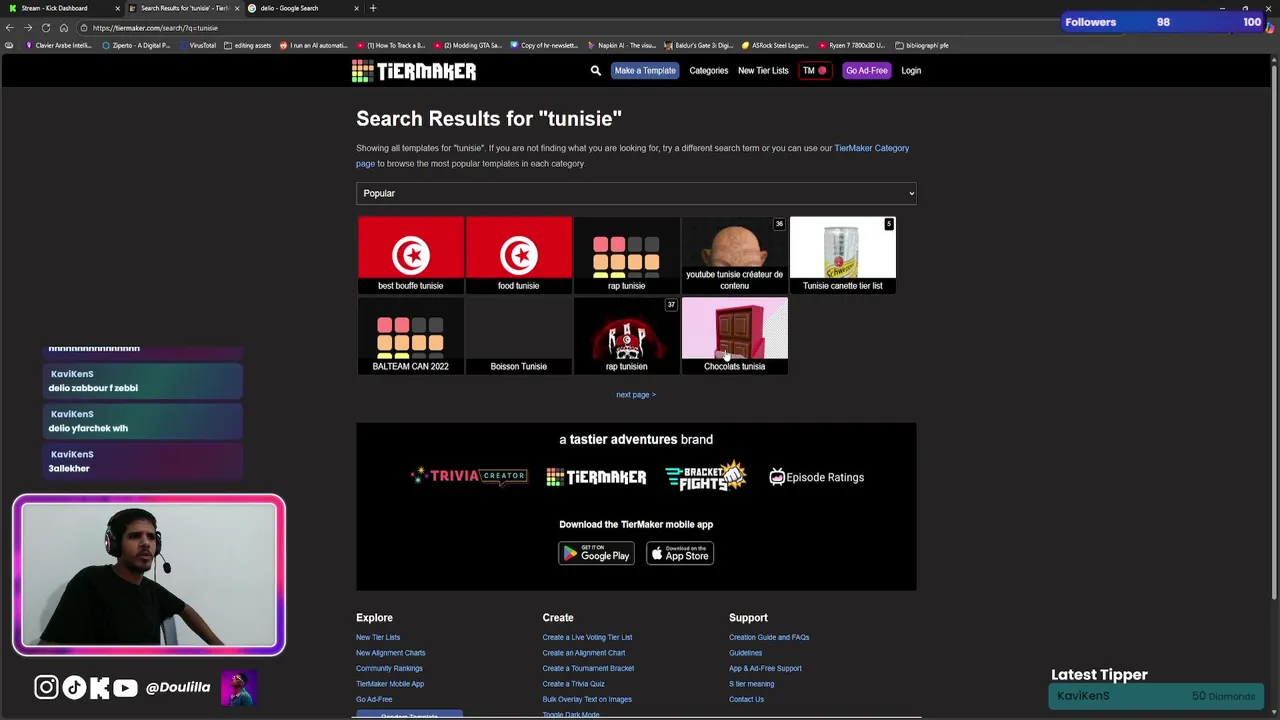Switch to the delio - Google Search tab
The width and height of the screenshot is (1280, 720).
click(x=304, y=8)
